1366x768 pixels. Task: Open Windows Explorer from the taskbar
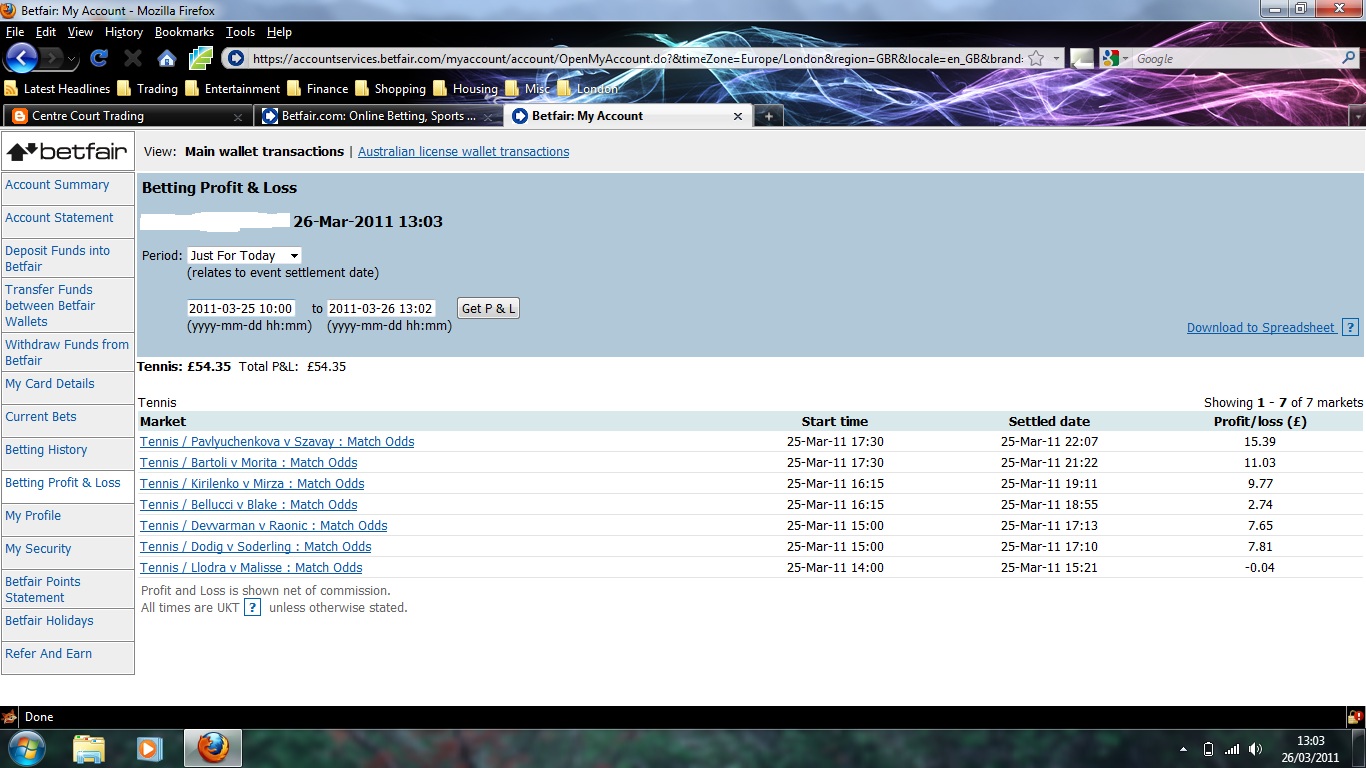89,748
